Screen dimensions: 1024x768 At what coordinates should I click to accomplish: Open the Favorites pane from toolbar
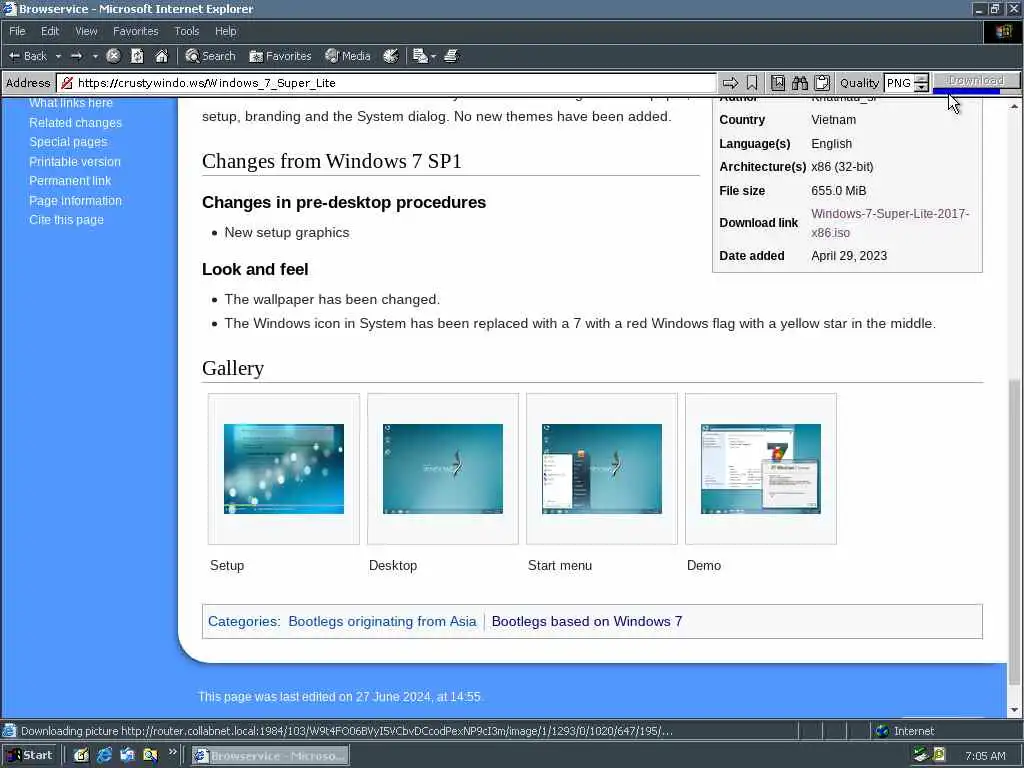point(280,56)
